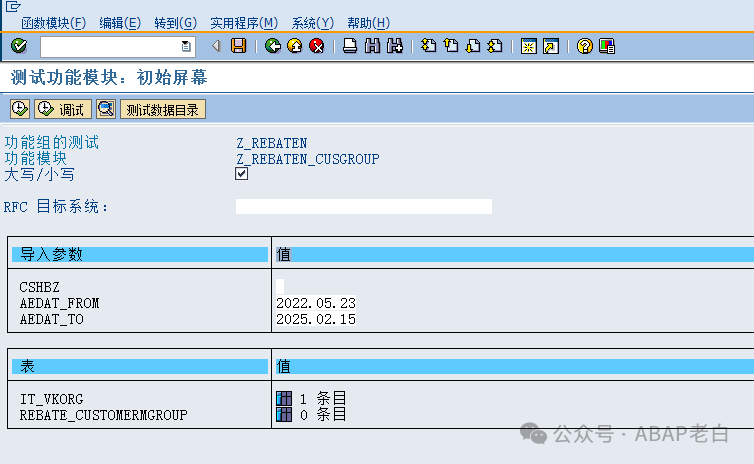Viewport: 754px width, 464px height.
Task: Go to Last Page icon
Action: point(495,46)
